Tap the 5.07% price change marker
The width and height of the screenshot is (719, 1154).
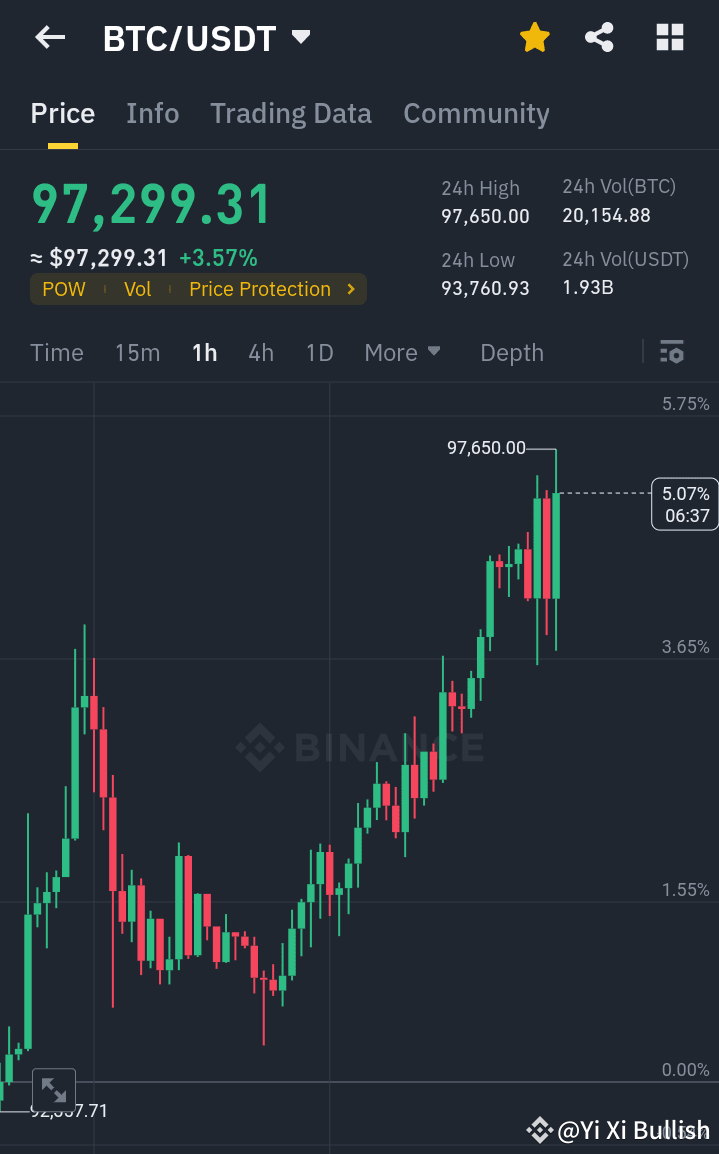click(x=684, y=504)
